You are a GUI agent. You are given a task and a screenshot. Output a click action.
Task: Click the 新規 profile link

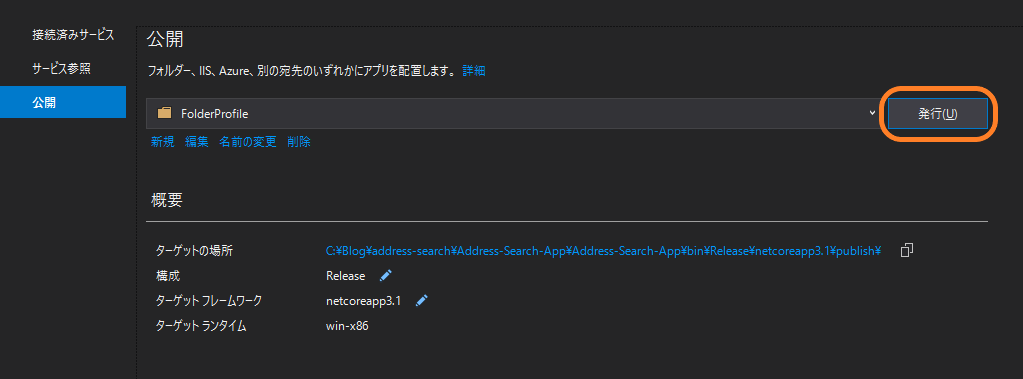(162, 142)
